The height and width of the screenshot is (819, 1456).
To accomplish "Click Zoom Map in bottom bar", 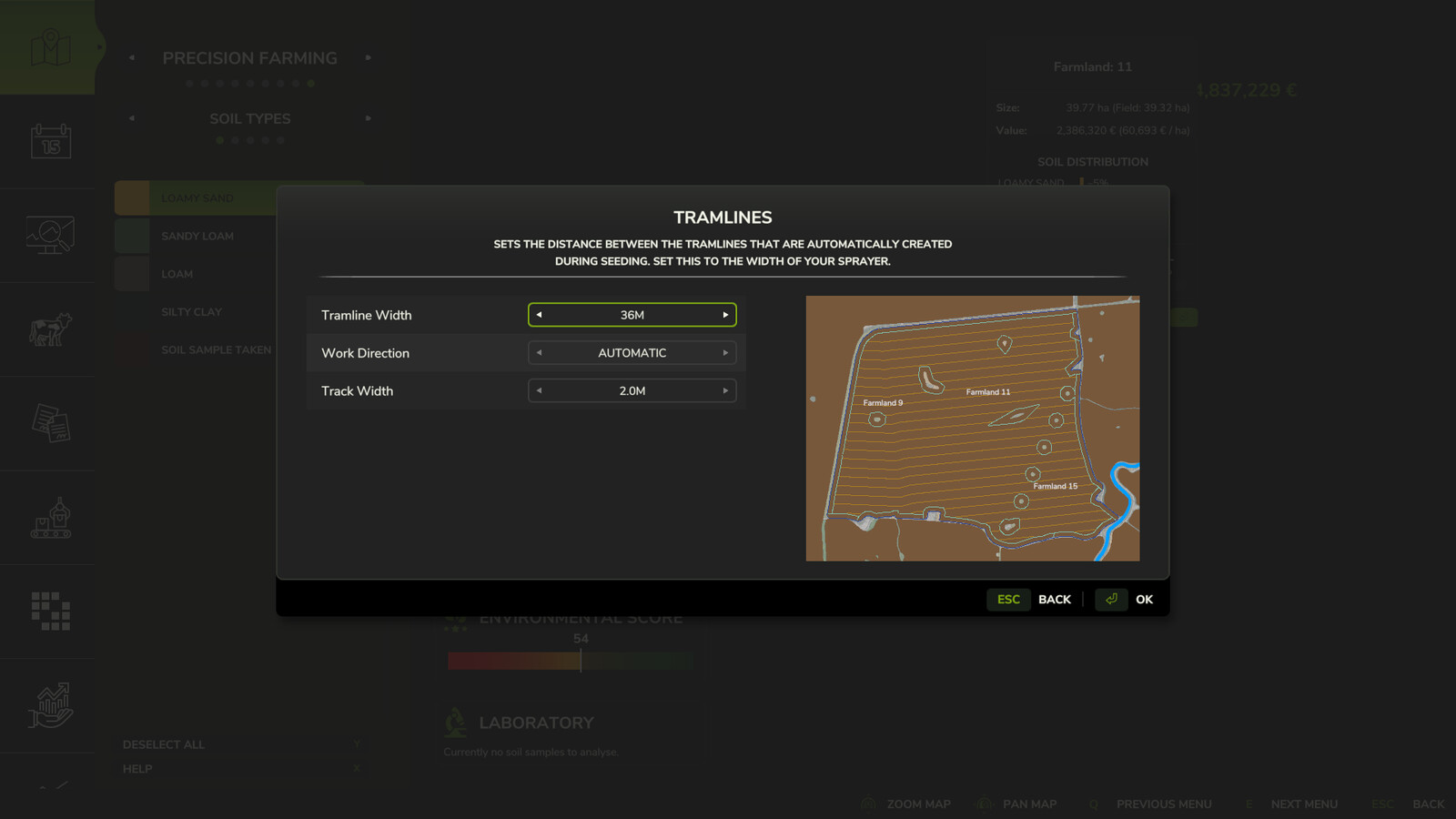I will coord(918,804).
